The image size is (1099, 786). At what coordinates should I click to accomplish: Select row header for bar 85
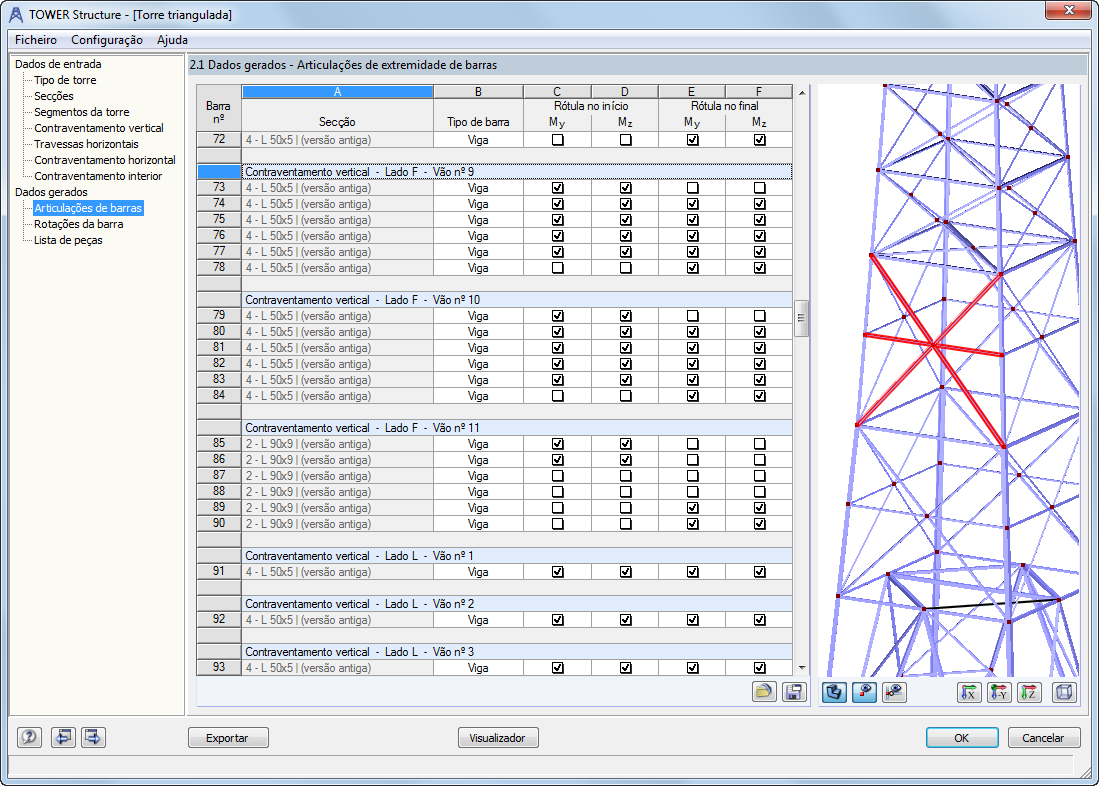click(x=219, y=444)
